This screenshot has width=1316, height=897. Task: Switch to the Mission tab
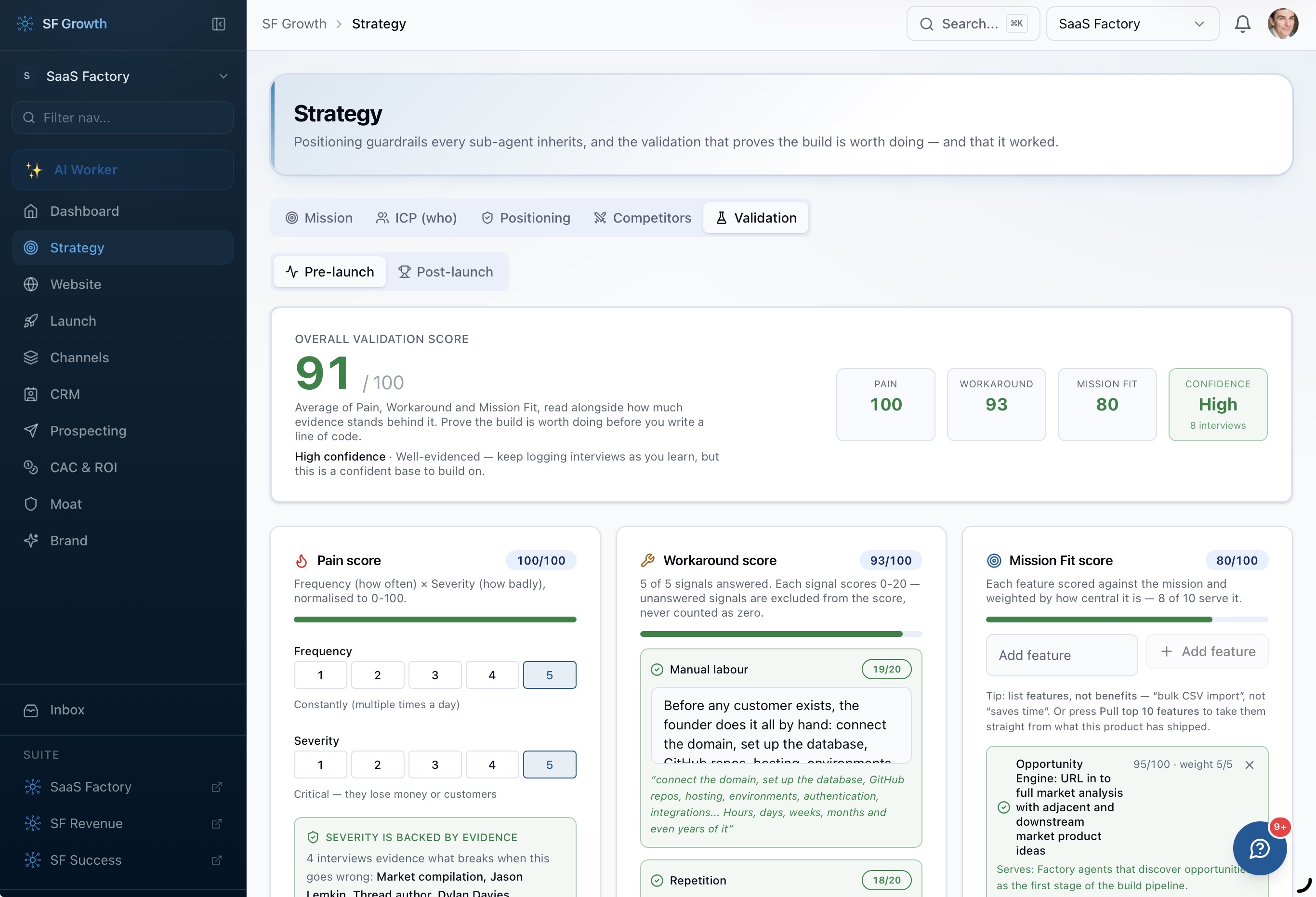click(x=319, y=218)
